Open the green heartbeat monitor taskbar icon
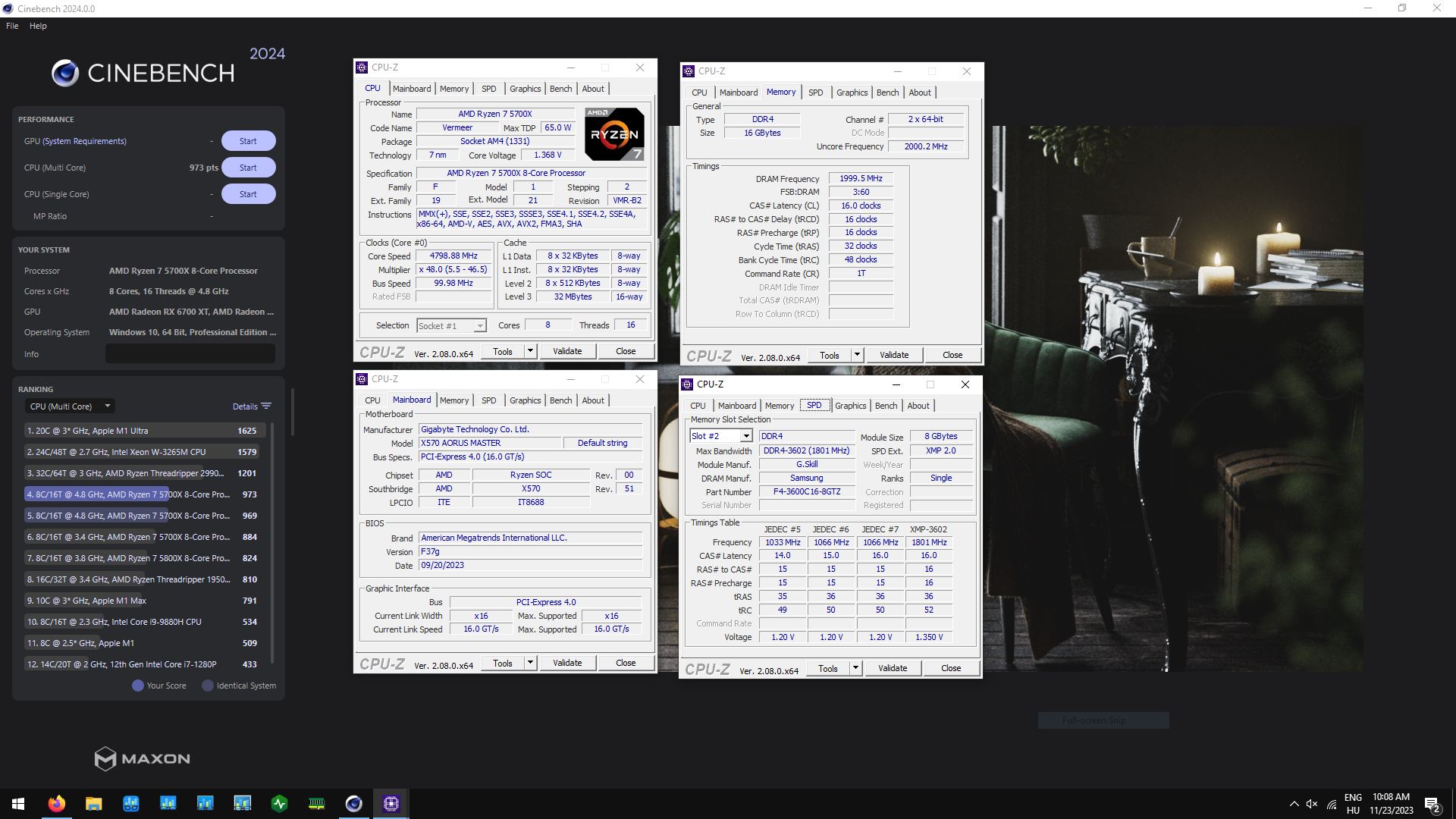Image resolution: width=1456 pixels, height=819 pixels. click(x=279, y=804)
